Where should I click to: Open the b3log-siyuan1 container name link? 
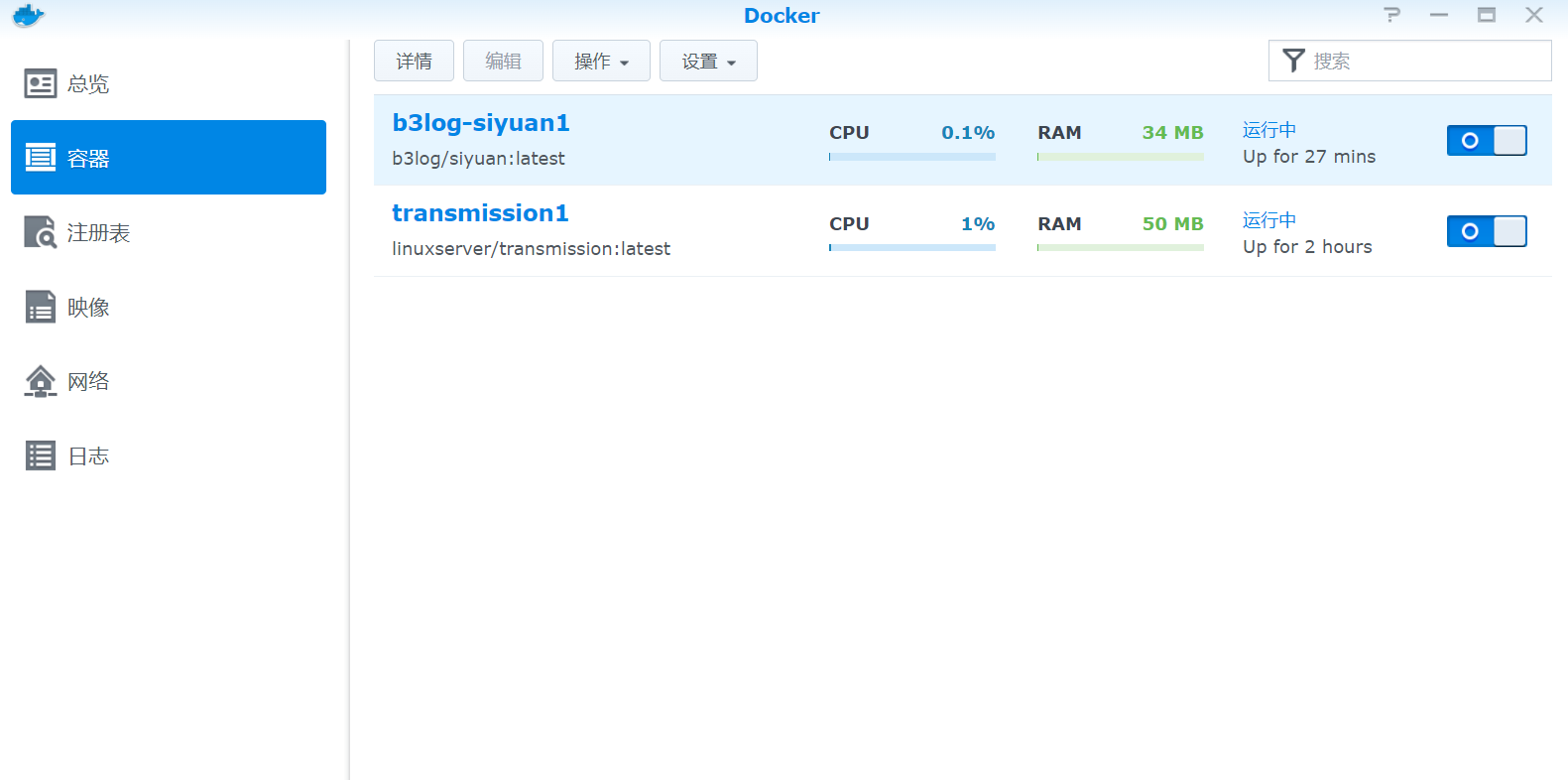481,123
